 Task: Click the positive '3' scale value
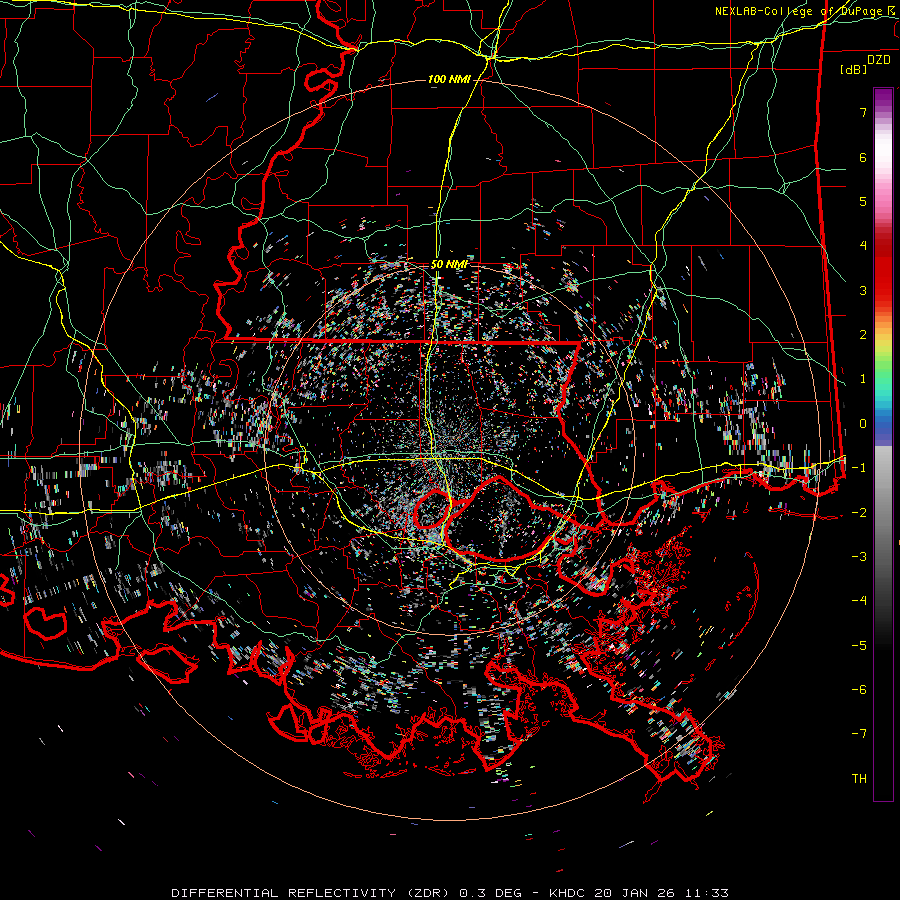tap(863, 290)
